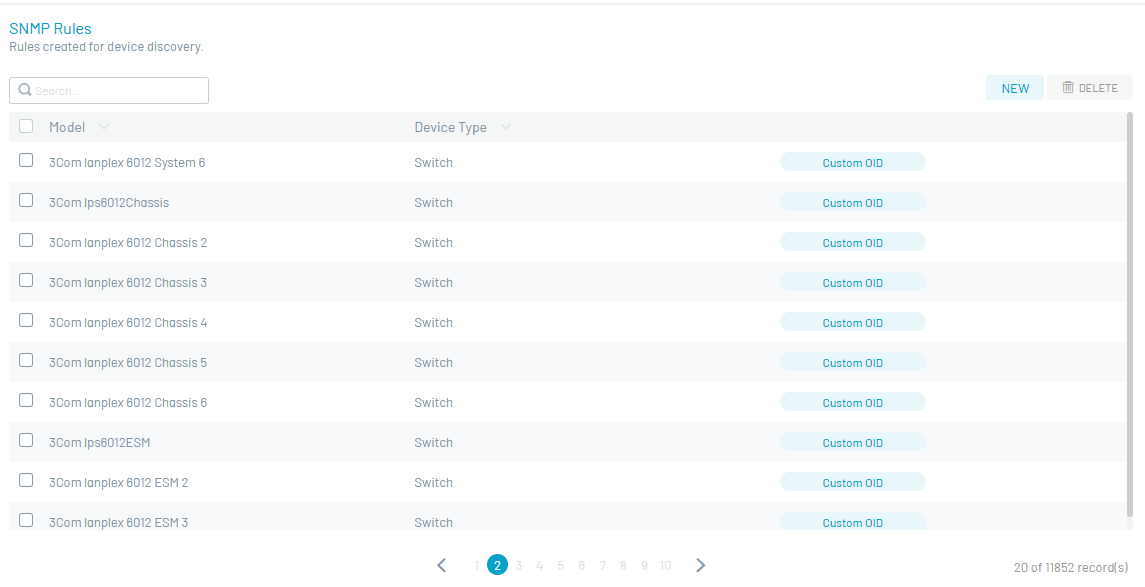Check the 3Com lanplex 6012 System 6 row

(26, 160)
